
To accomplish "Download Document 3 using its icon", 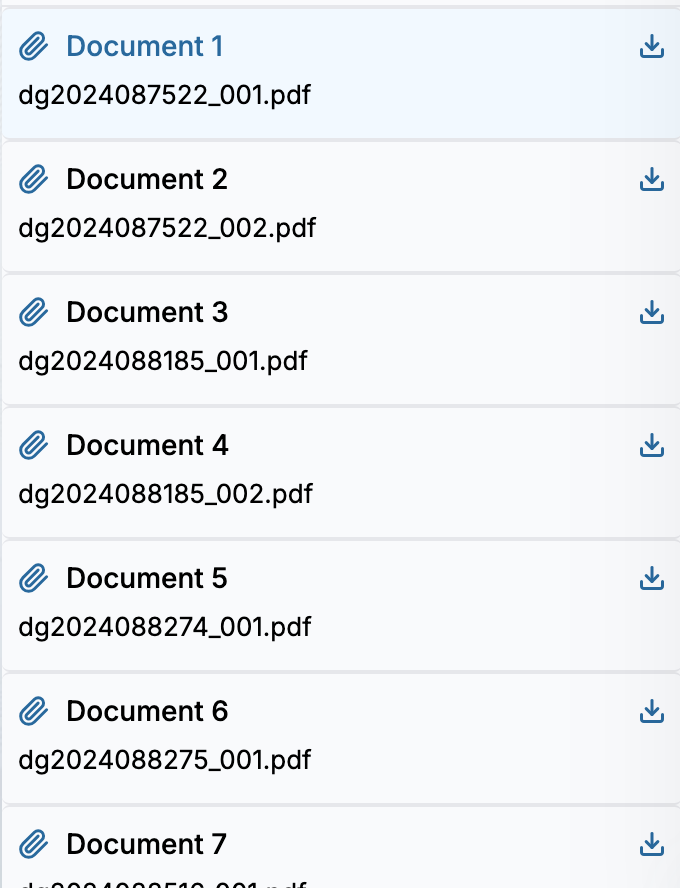I will coord(651,313).
